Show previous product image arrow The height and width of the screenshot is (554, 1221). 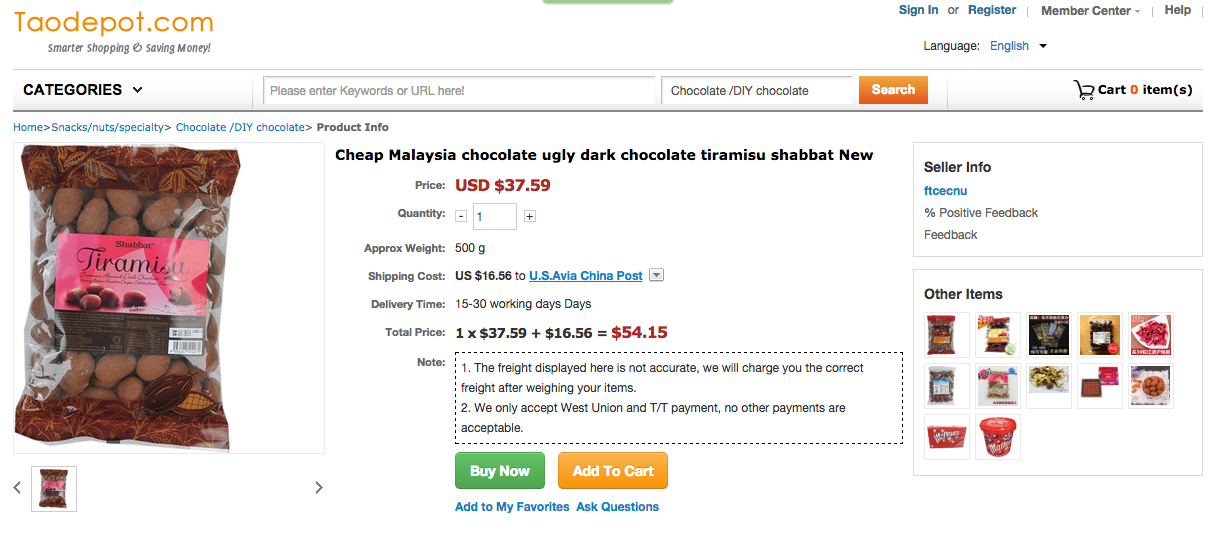click(x=17, y=488)
